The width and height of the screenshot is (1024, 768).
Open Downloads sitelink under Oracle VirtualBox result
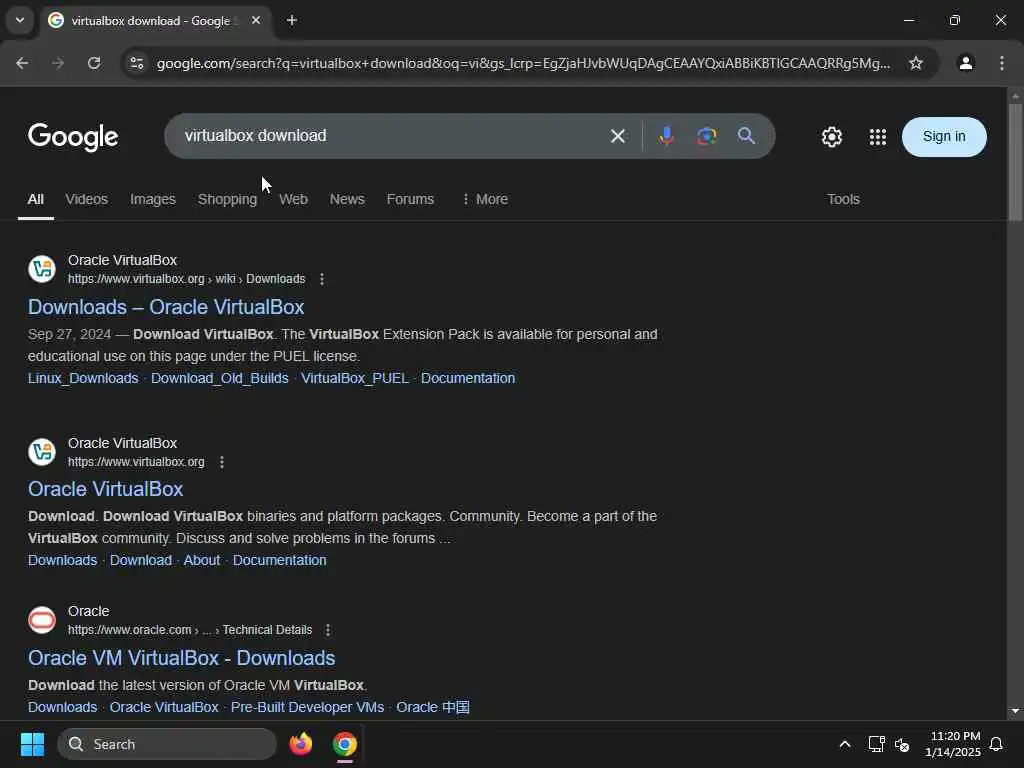coord(62,560)
